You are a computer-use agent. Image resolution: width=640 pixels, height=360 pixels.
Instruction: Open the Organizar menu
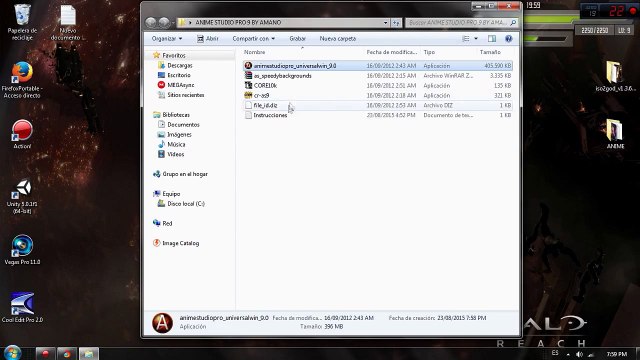coord(167,38)
